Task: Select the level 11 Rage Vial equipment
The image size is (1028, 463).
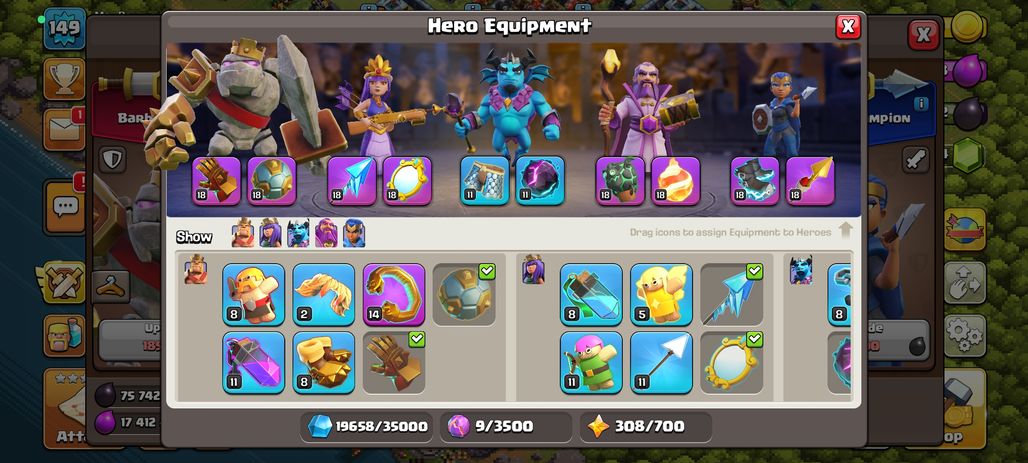Action: click(x=253, y=363)
